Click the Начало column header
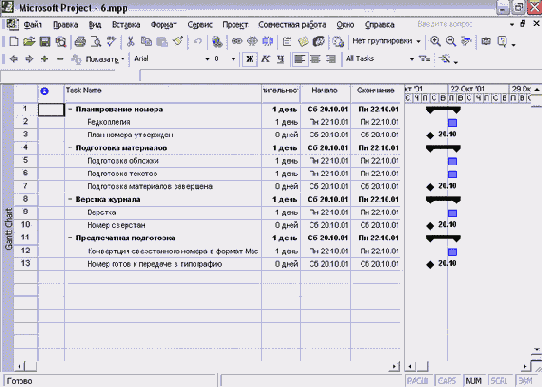Image resolution: width=542 pixels, height=387 pixels. 325,93
